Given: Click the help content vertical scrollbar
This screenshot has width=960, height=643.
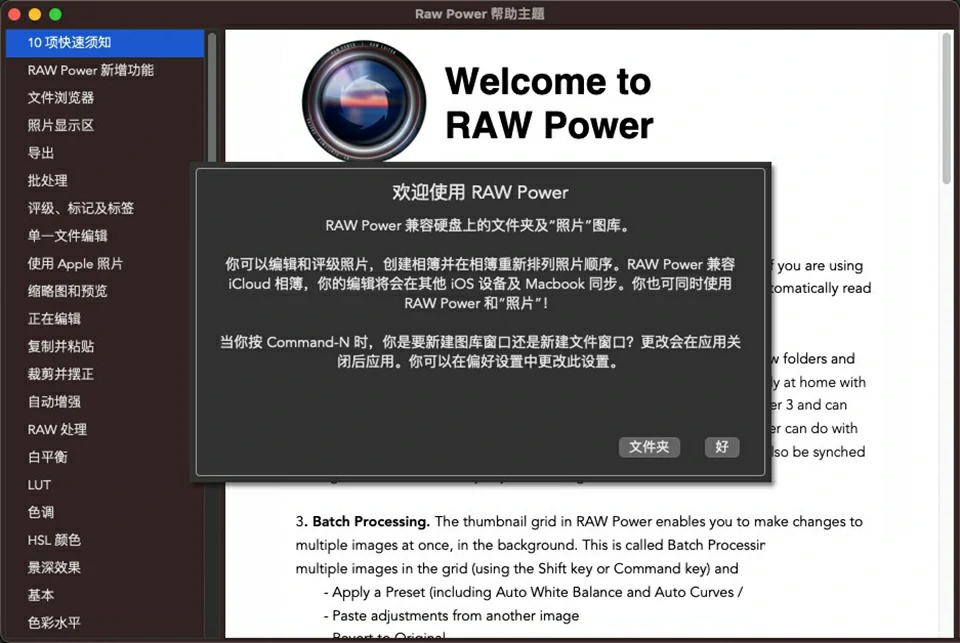Looking at the screenshot, I should point(947,108).
